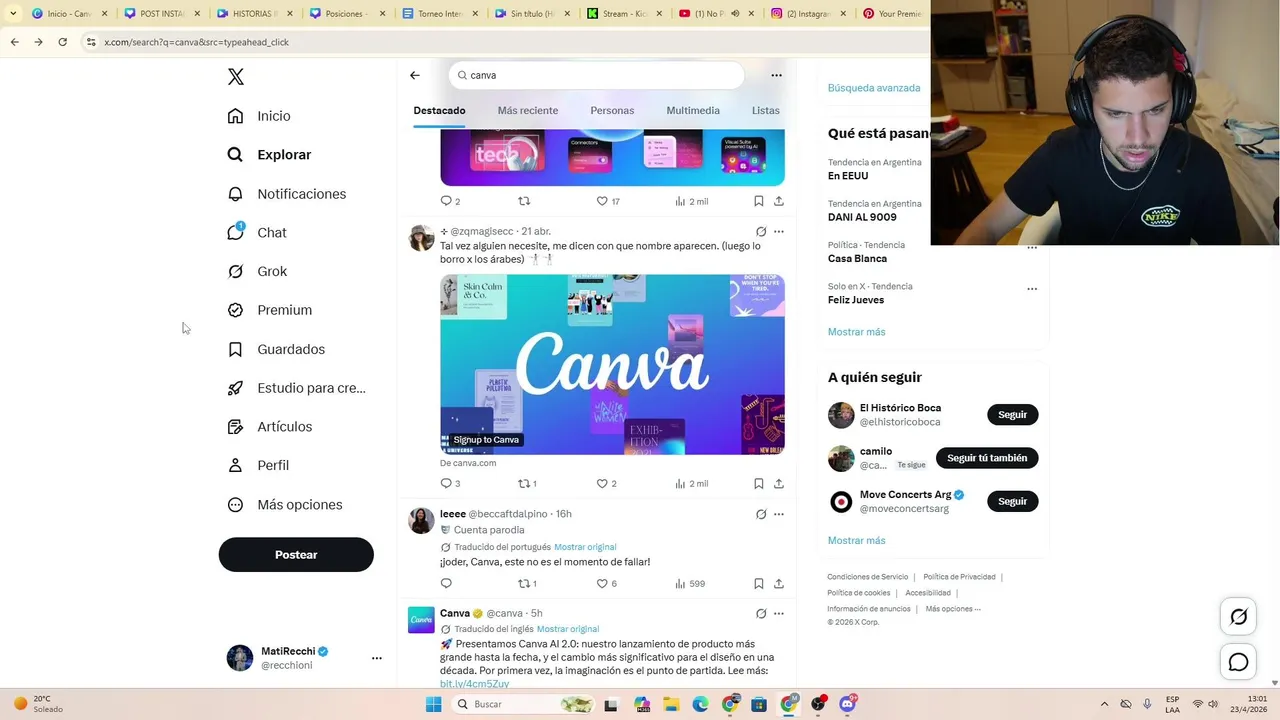Bookmark the @zqmagisecc post
Image resolution: width=1280 pixels, height=720 pixels.
(759, 483)
